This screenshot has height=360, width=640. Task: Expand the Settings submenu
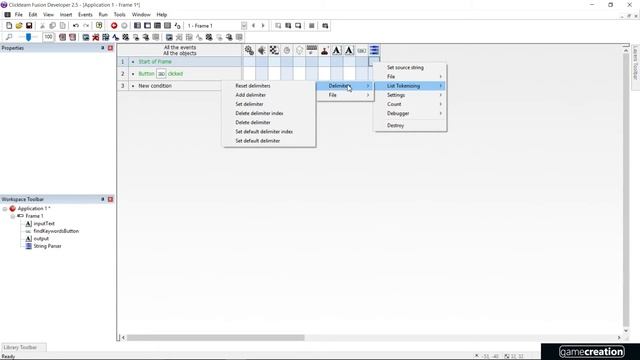[x=410, y=95]
